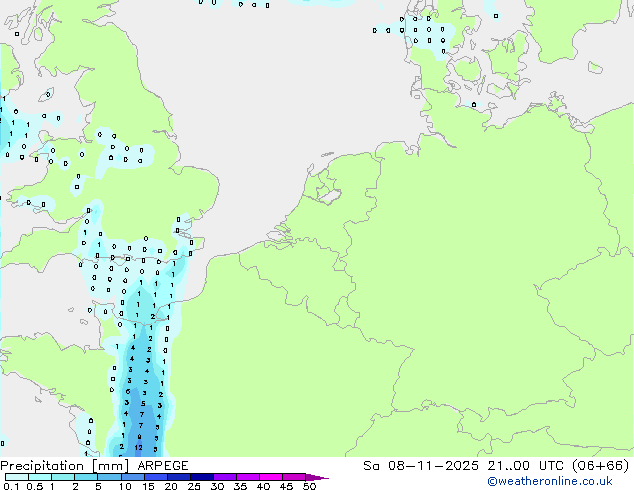Image resolution: width=634 pixels, height=490 pixels.
Task: Select the legend swatch between 5 and 10
Action: (109, 477)
